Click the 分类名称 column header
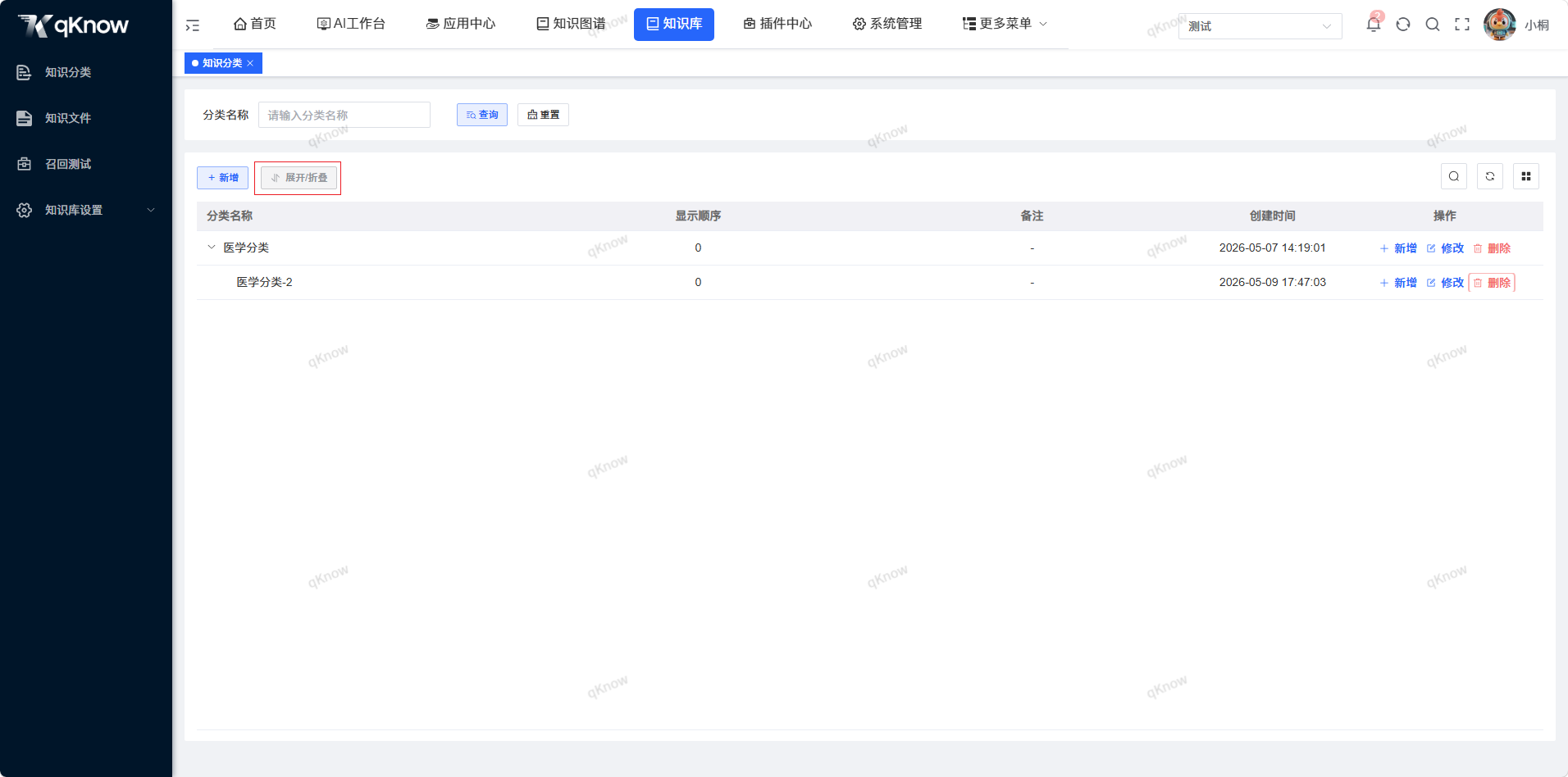Image resolution: width=1568 pixels, height=777 pixels. pyautogui.click(x=230, y=216)
